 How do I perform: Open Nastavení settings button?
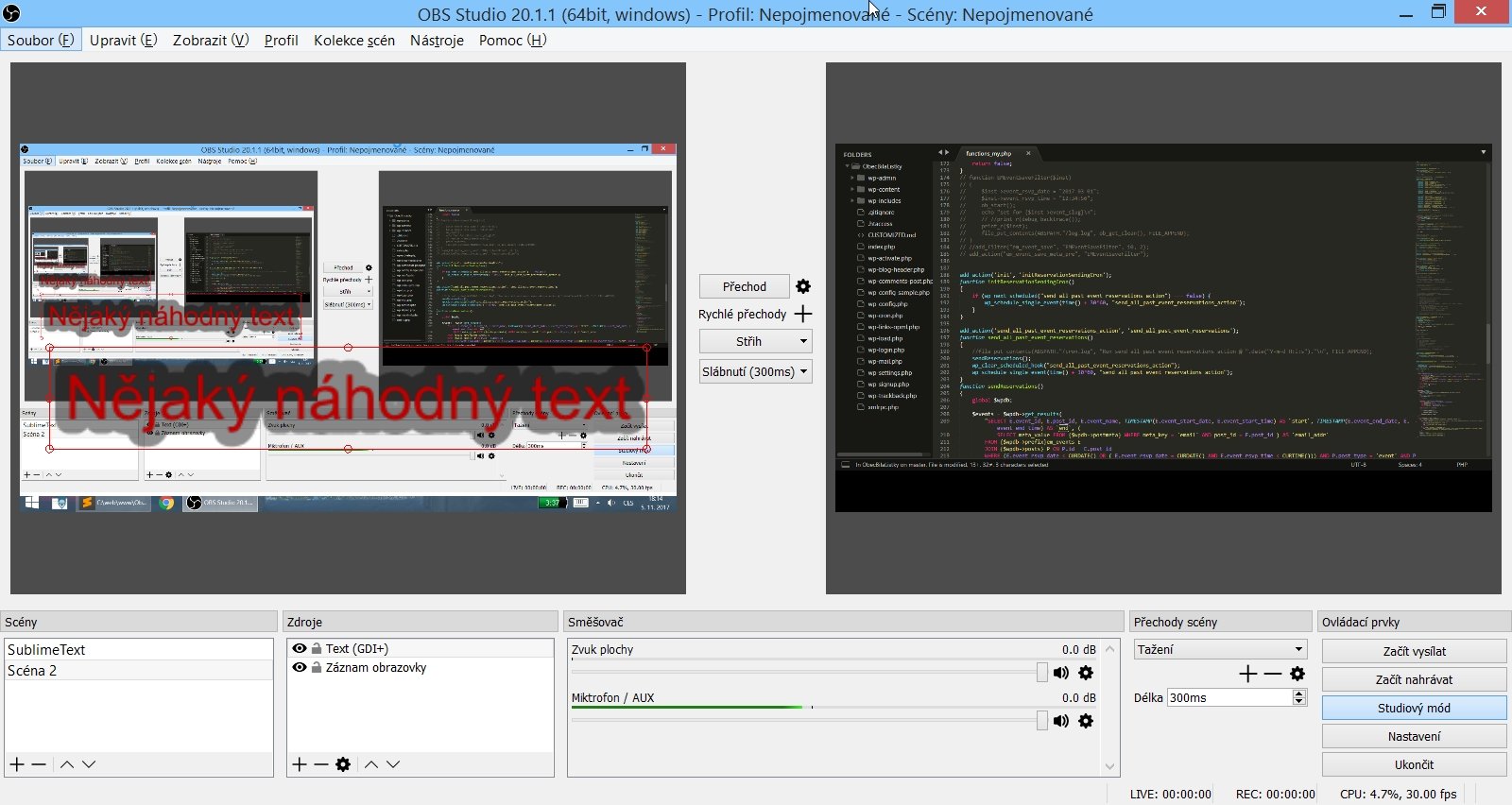[x=1414, y=736]
